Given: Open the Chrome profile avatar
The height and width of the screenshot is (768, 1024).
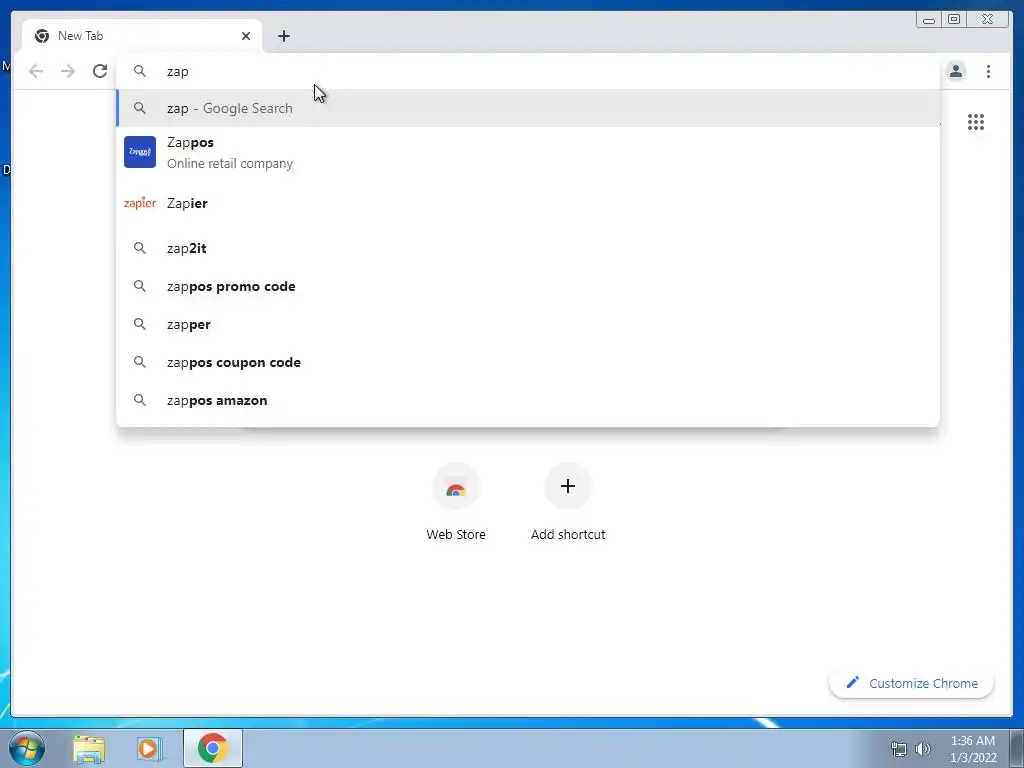Looking at the screenshot, I should coord(955,71).
